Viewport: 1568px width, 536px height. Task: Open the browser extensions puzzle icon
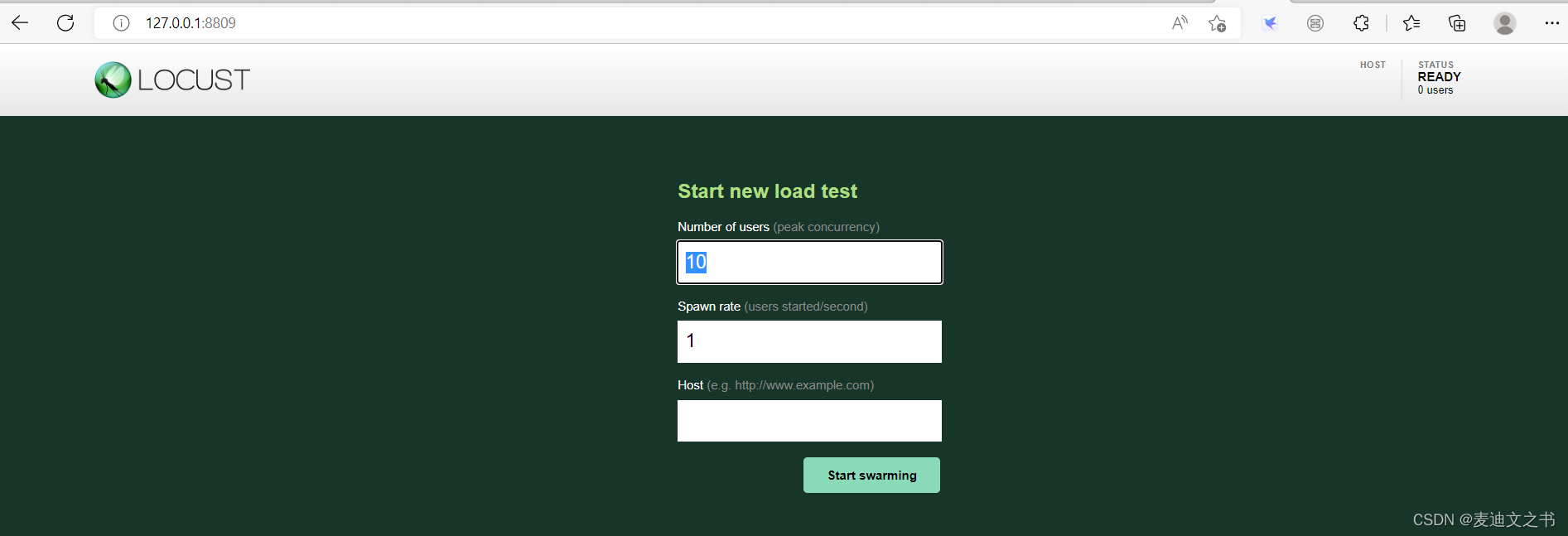point(1361,23)
